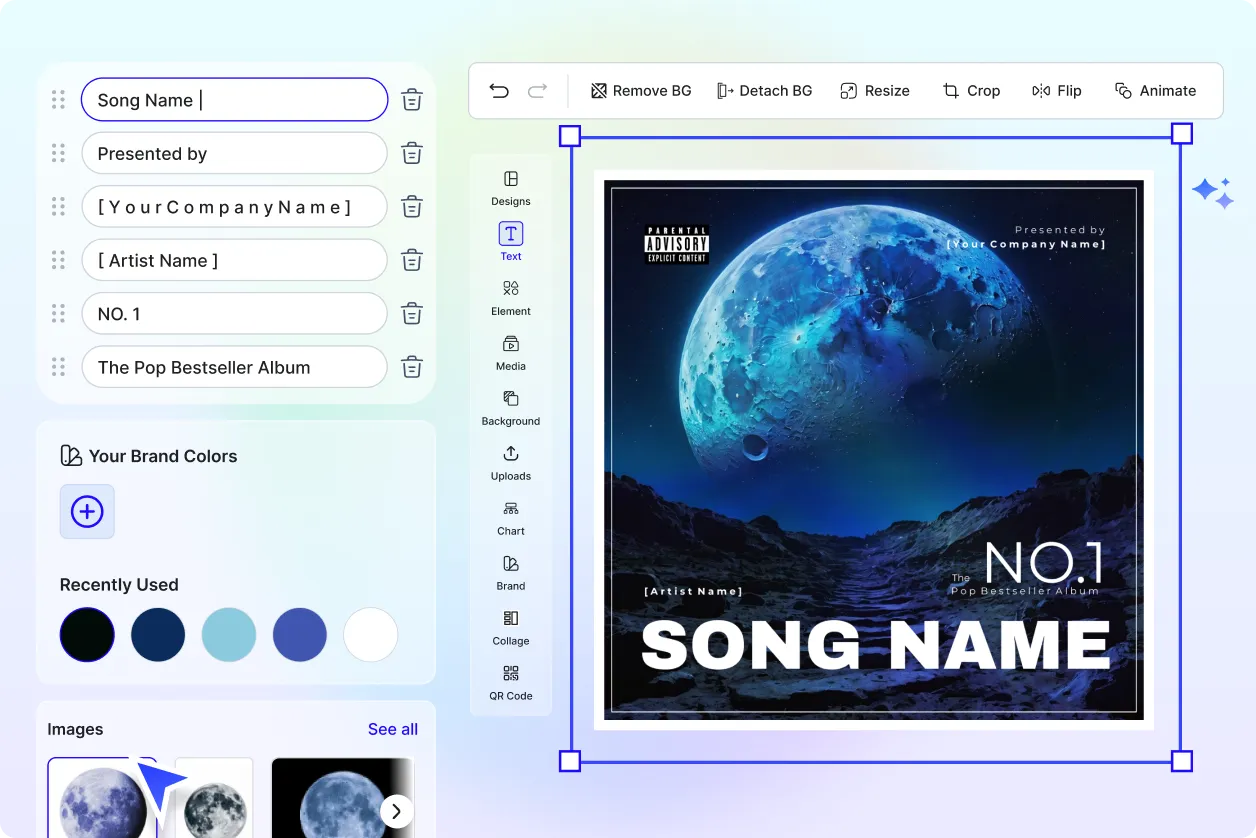Click the AI sparkle icon beside canvas
This screenshot has width=1256, height=838.
1213,192
